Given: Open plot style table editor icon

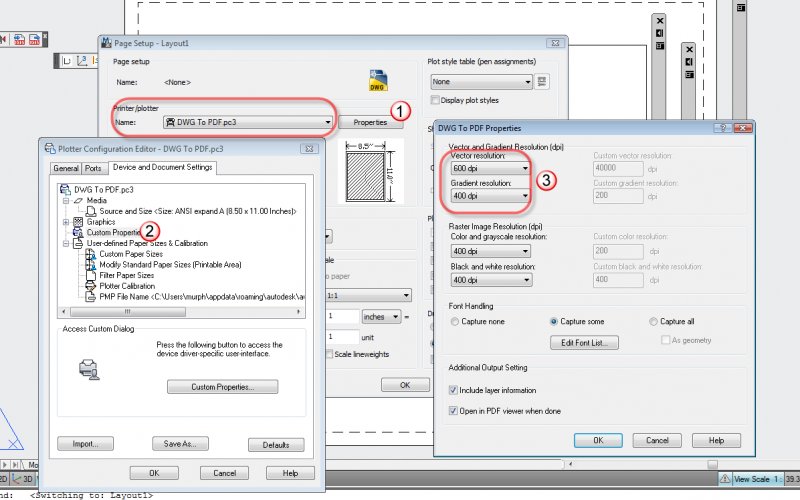Looking at the screenshot, I should [541, 82].
